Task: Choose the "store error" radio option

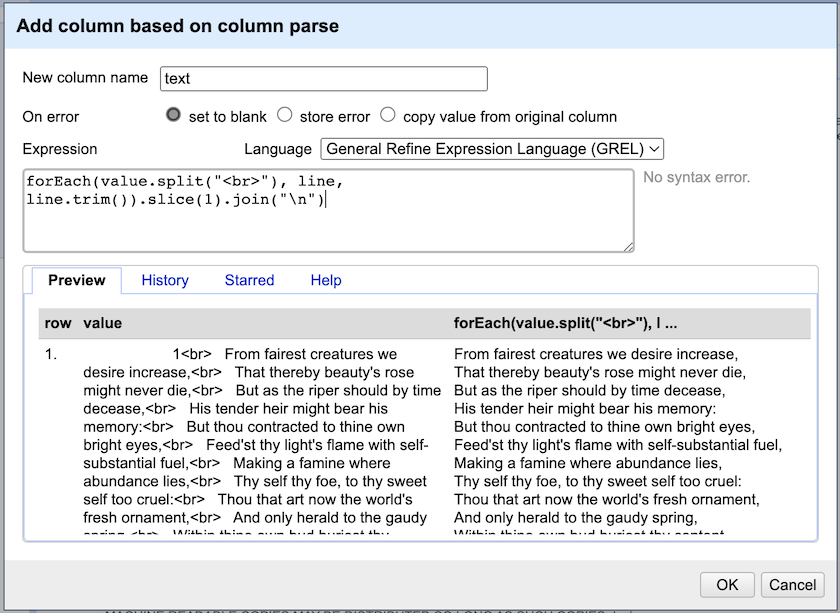Action: [285, 115]
